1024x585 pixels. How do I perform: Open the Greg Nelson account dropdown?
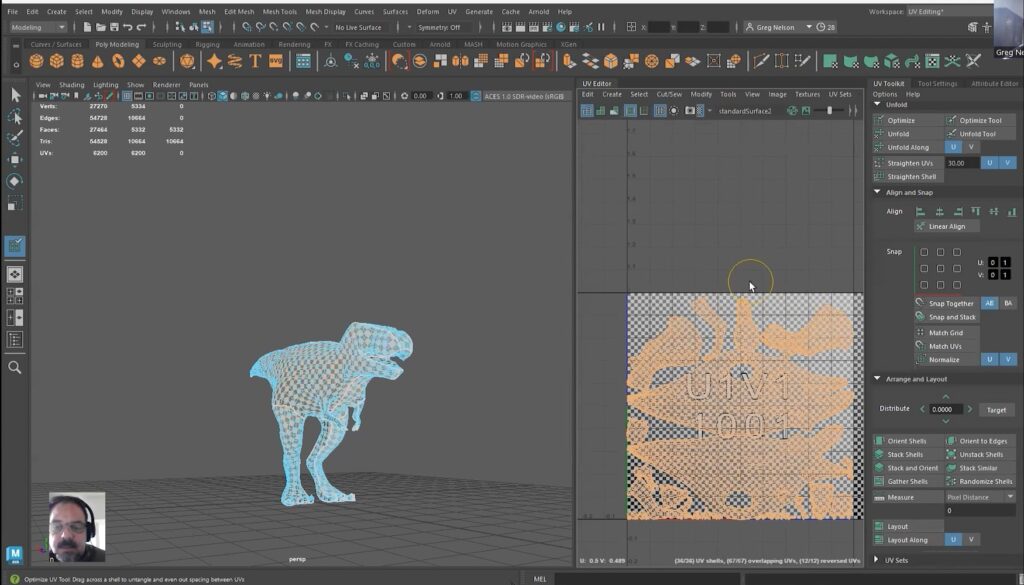(x=779, y=27)
